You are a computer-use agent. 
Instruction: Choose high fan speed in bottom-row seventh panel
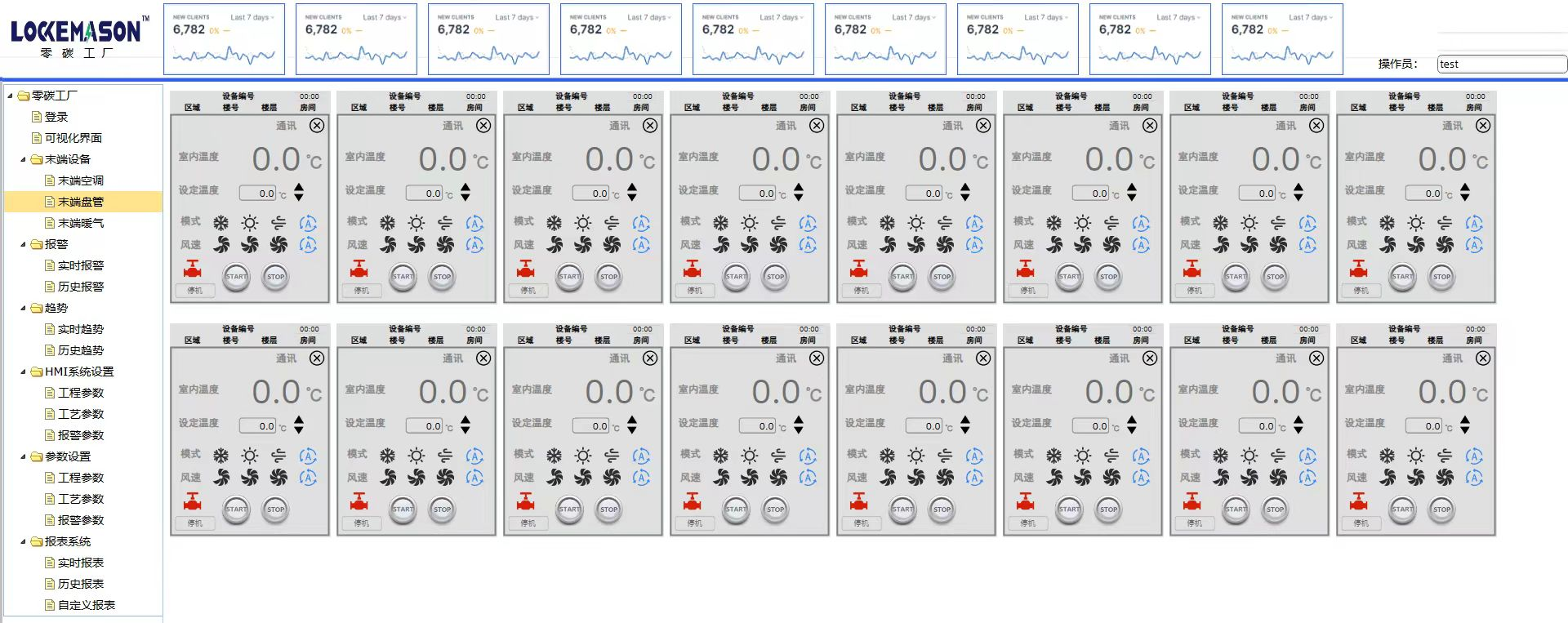tap(1278, 477)
